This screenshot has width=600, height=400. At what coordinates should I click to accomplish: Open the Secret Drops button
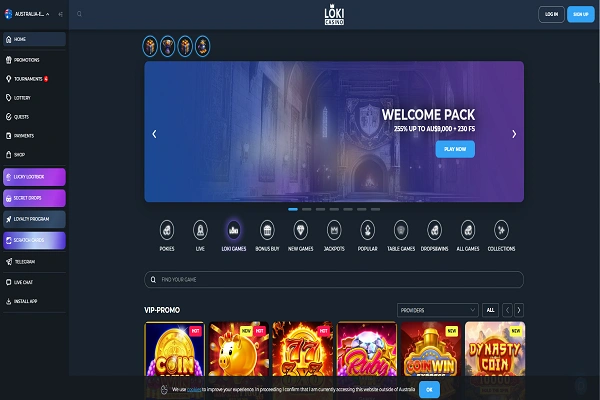pyautogui.click(x=34, y=198)
